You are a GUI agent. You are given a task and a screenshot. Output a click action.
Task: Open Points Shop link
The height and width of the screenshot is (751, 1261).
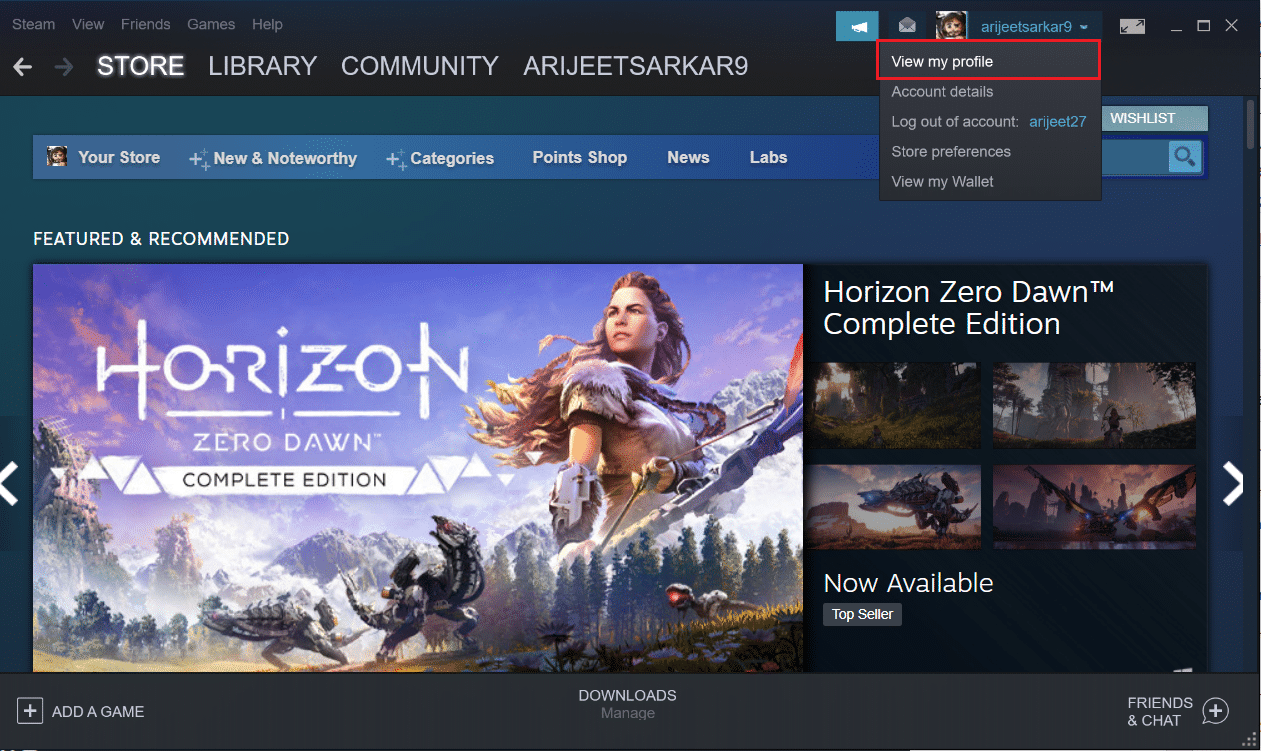point(579,157)
